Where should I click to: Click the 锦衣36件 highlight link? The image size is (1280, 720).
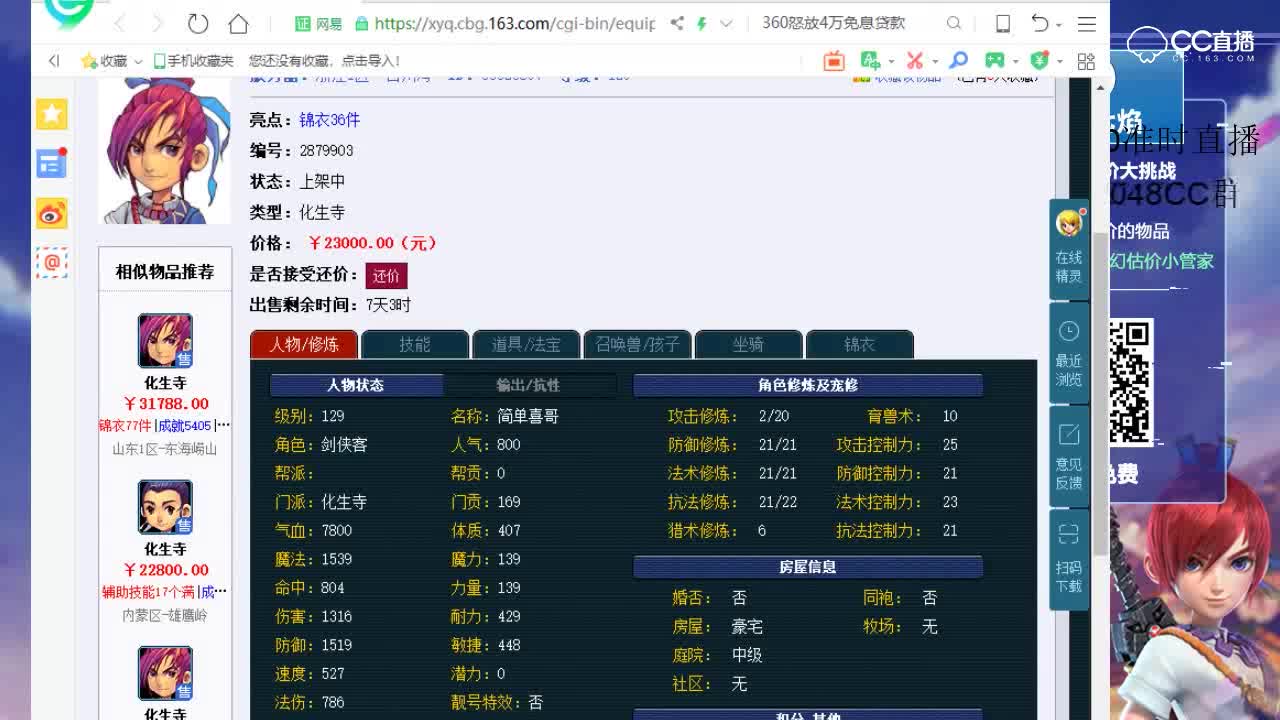(x=329, y=120)
